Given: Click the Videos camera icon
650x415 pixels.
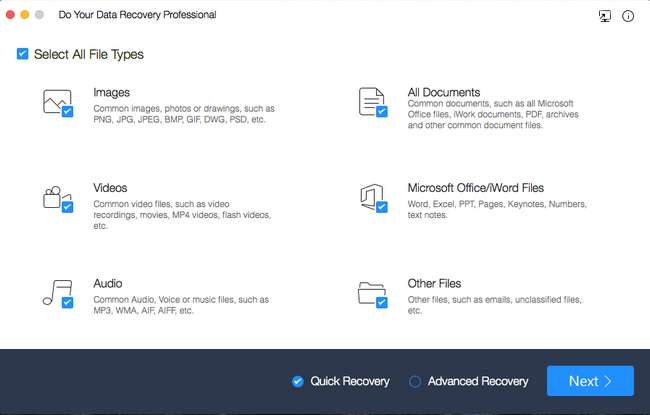Looking at the screenshot, I should coord(57,197).
